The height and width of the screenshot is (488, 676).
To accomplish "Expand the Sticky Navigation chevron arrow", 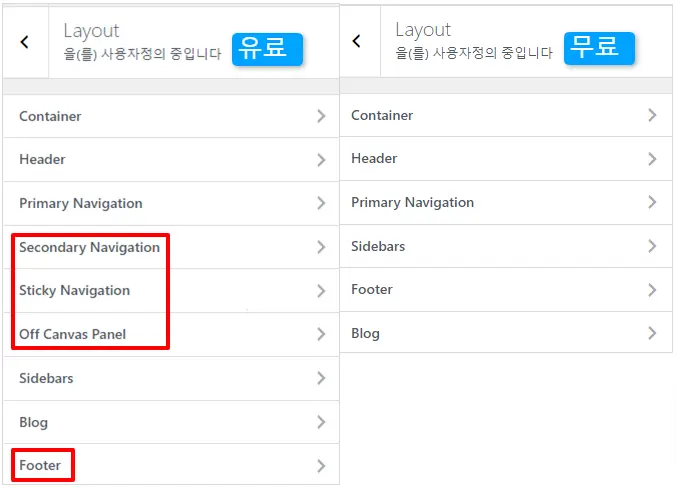I will click(x=321, y=291).
